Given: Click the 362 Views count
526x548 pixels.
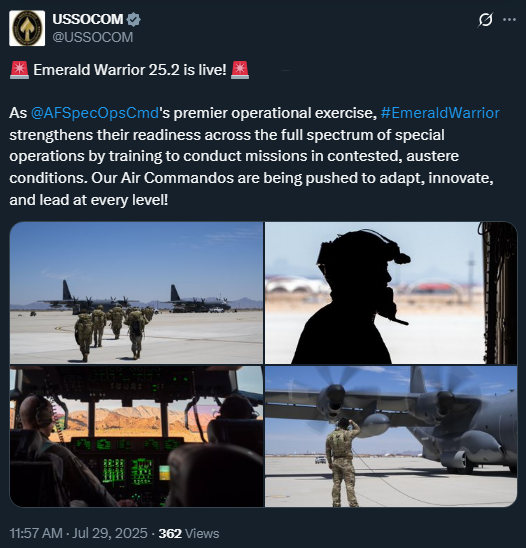Looking at the screenshot, I should coord(189,533).
